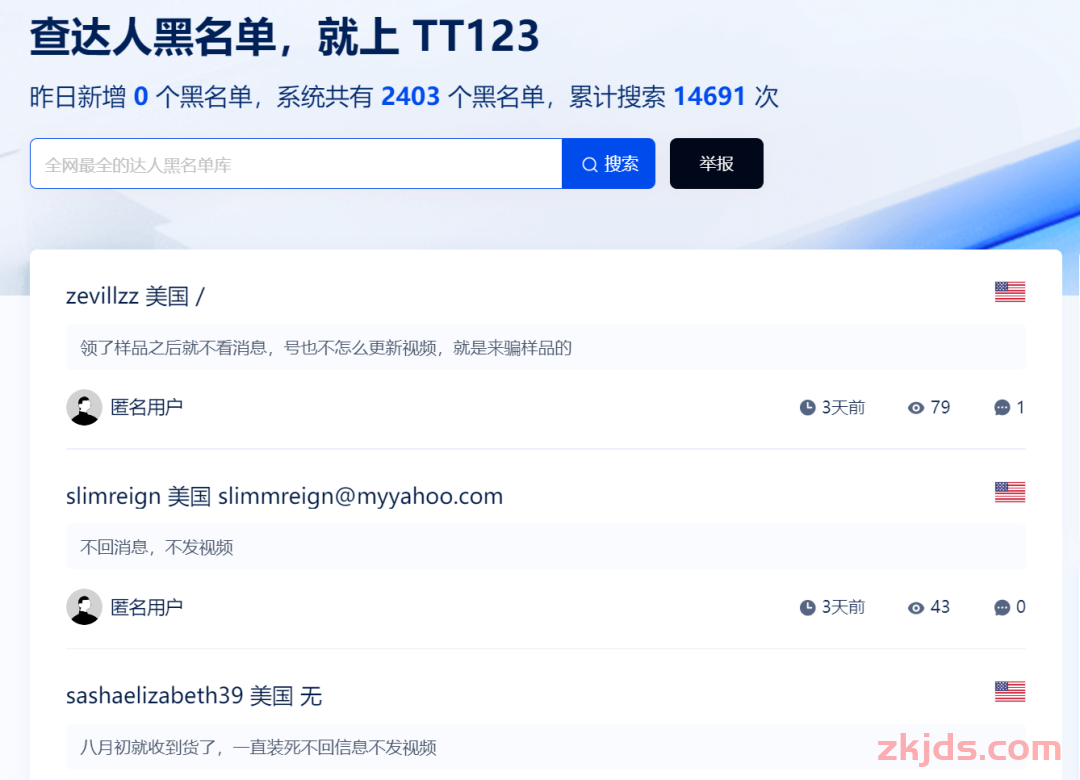The width and height of the screenshot is (1080, 780).
Task: Click the clock icon in slimreign row
Action: tap(807, 608)
